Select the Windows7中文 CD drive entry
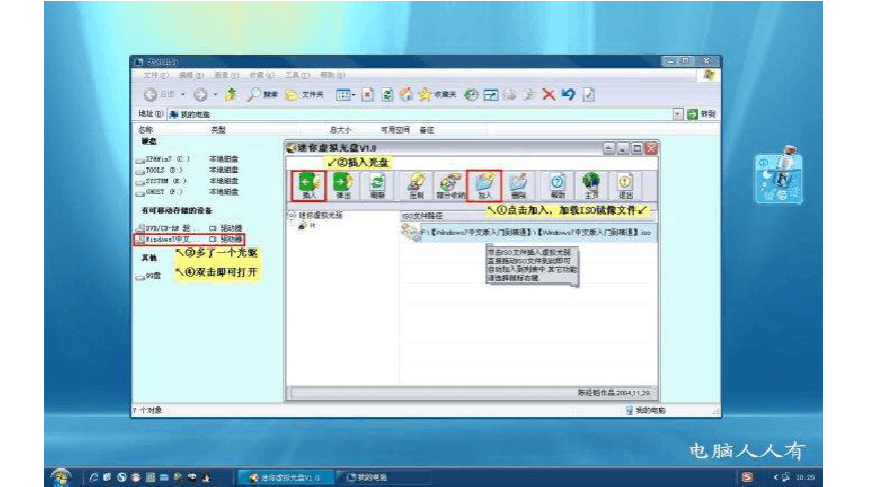This screenshot has width=893, height=487. point(190,239)
